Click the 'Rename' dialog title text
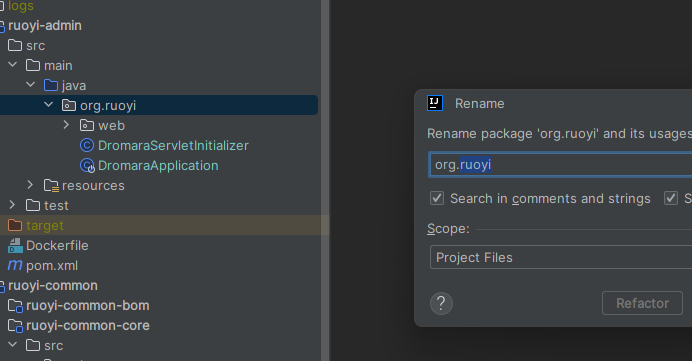692x361 pixels. coord(479,103)
